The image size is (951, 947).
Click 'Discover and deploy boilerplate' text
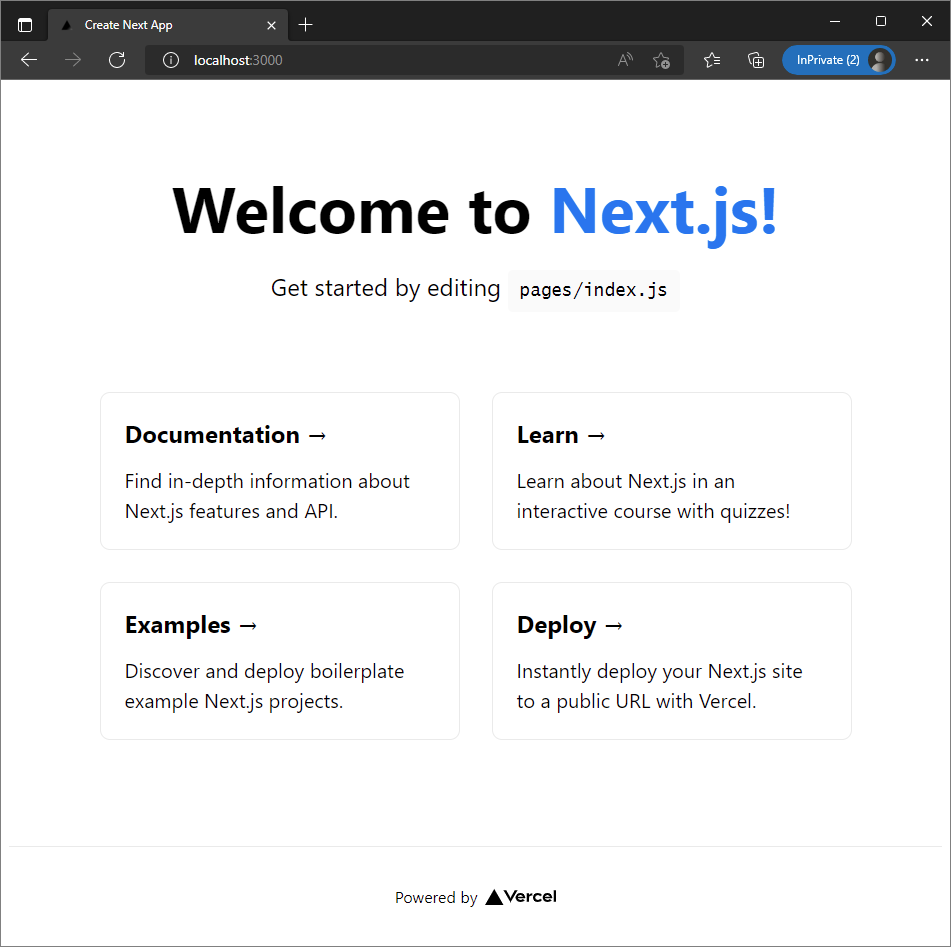(x=264, y=671)
